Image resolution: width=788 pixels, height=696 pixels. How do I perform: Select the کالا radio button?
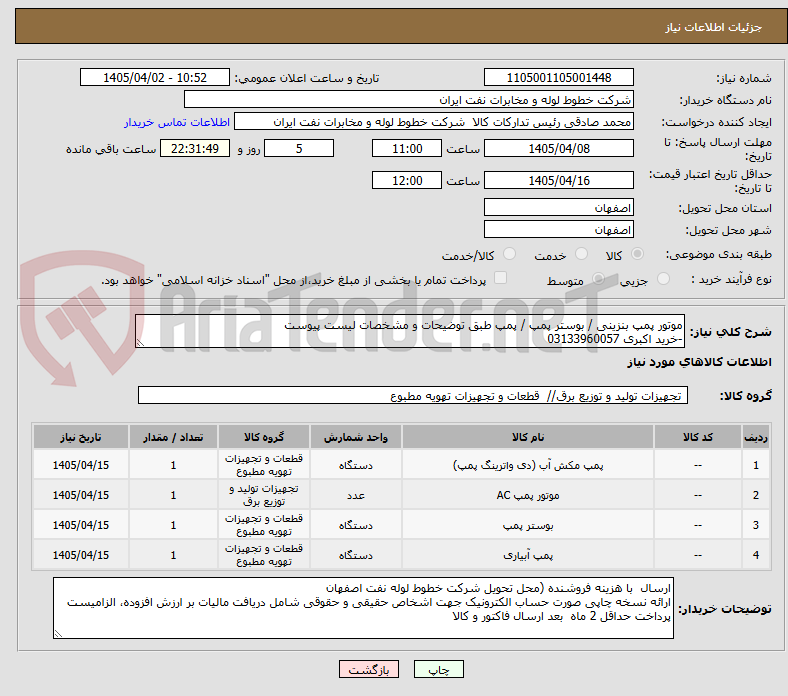point(637,254)
